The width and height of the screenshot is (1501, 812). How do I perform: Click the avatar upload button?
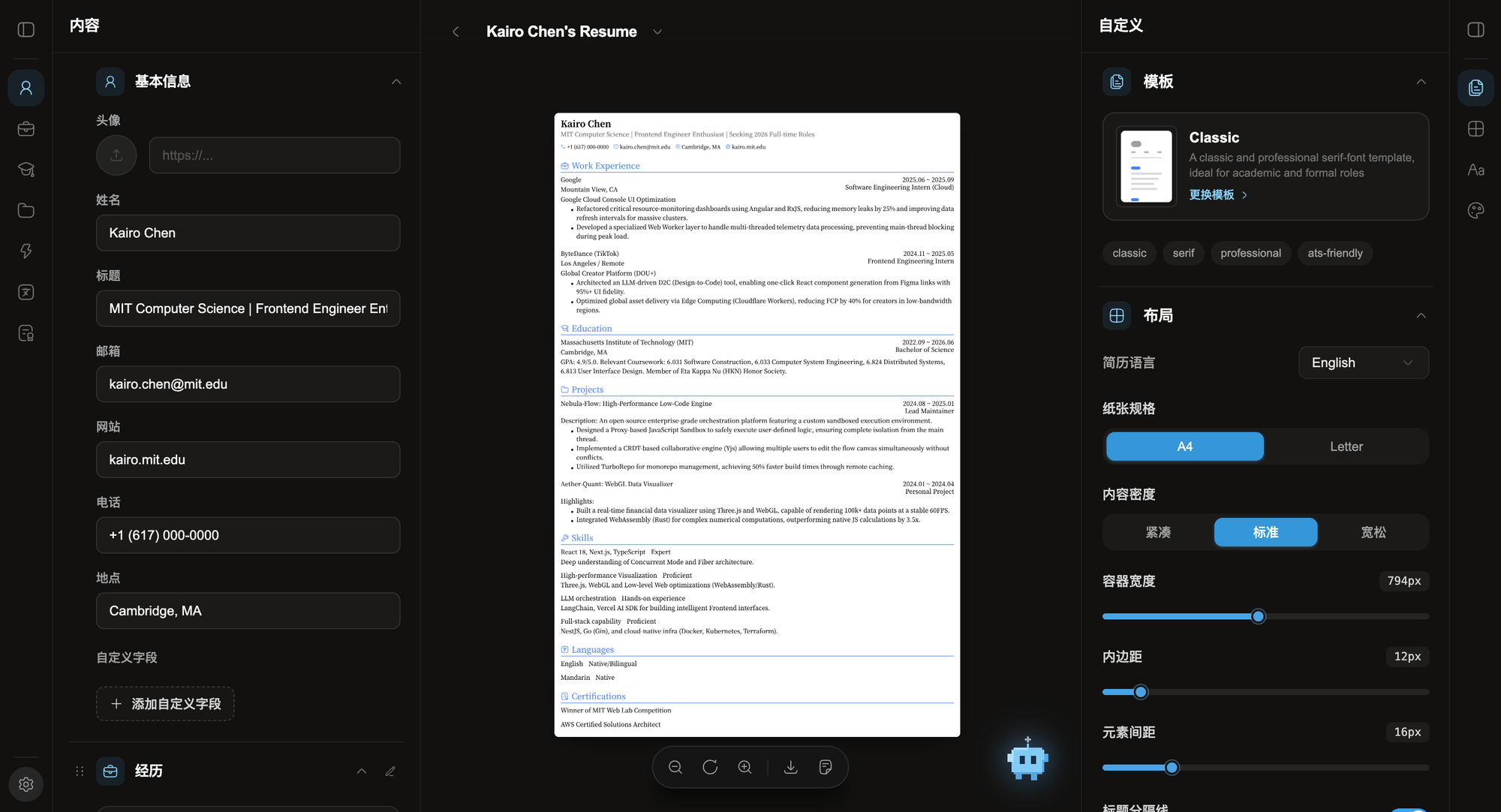(116, 155)
